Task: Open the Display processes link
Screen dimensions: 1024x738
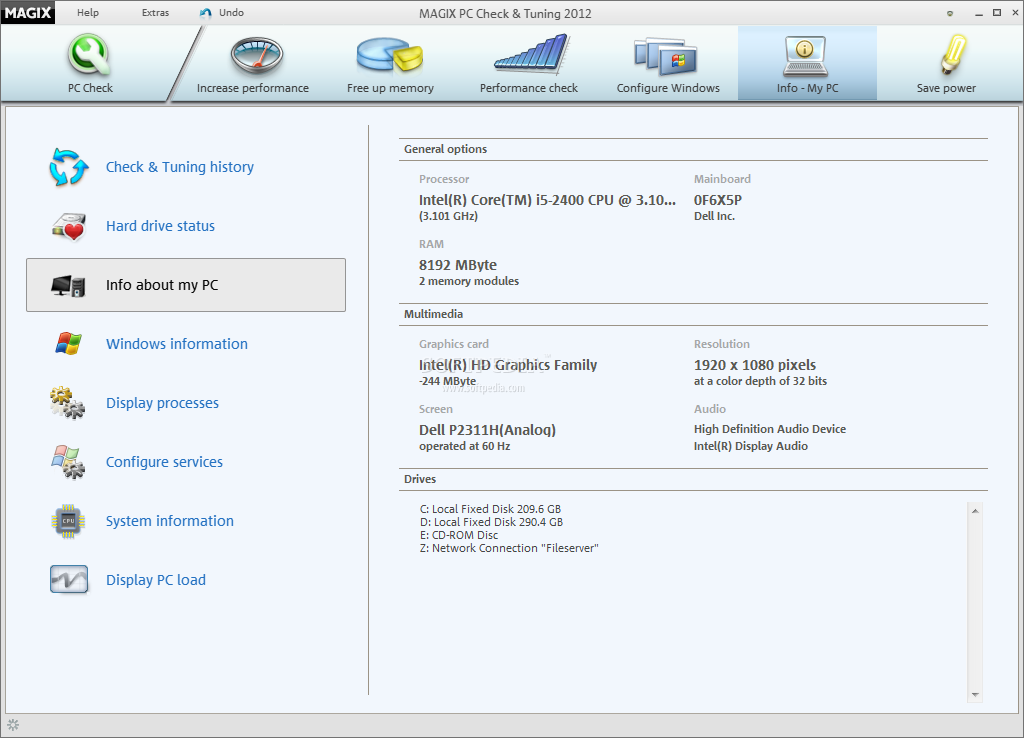Action: (162, 403)
